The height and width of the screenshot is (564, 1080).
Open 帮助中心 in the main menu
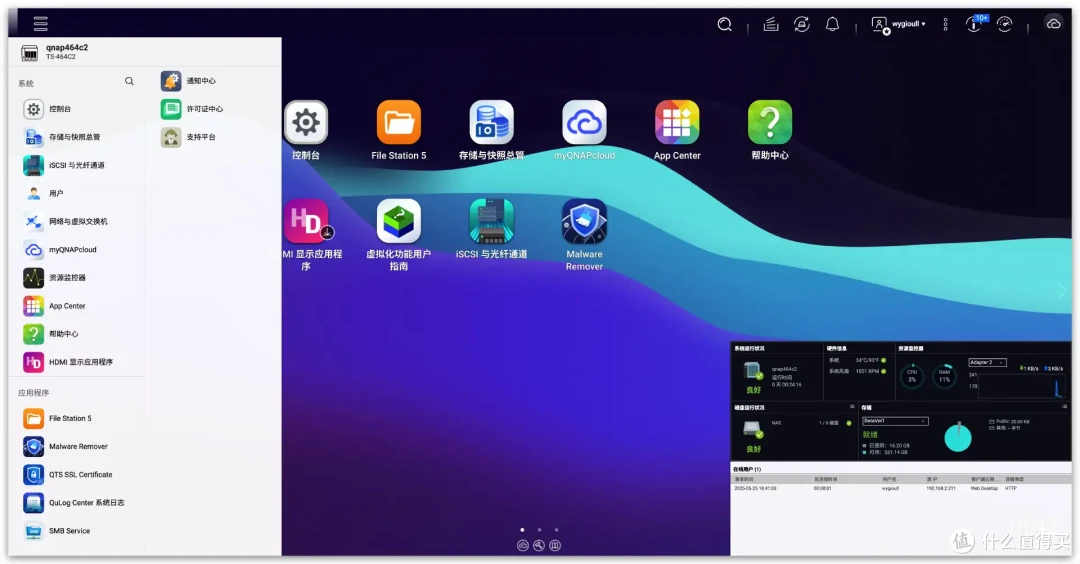tap(51, 334)
